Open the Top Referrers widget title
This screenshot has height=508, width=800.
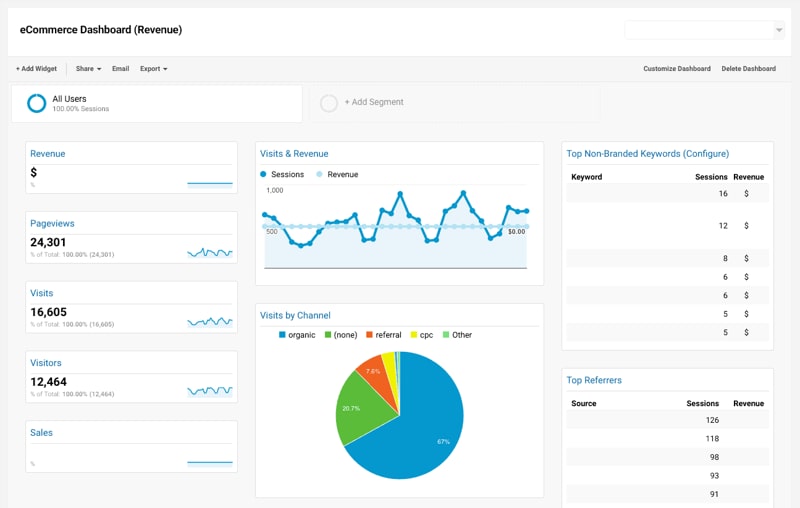tap(594, 380)
